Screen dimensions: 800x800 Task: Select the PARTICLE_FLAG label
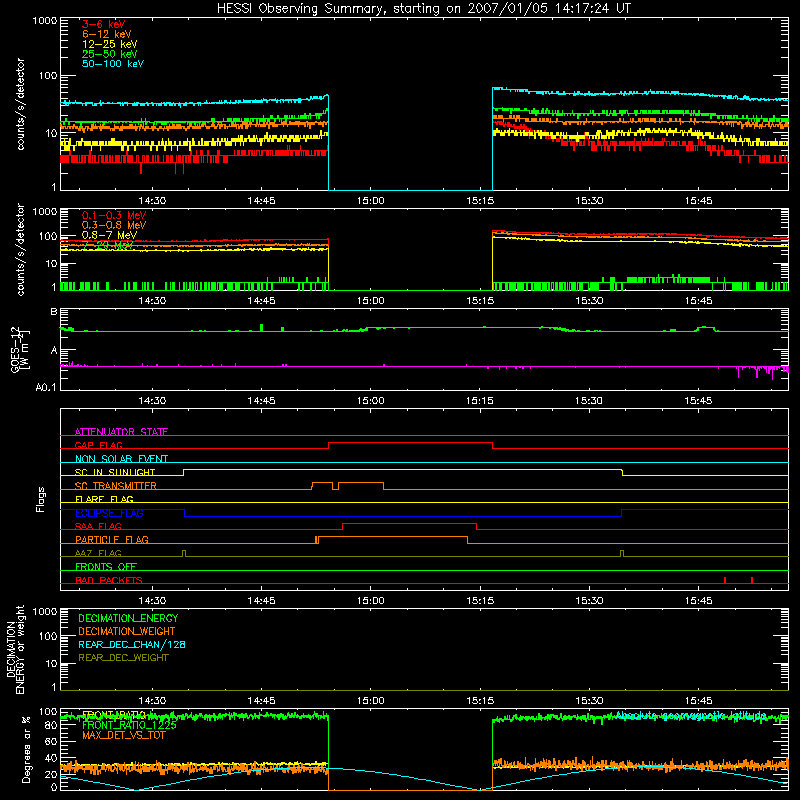pyautogui.click(x=112, y=539)
